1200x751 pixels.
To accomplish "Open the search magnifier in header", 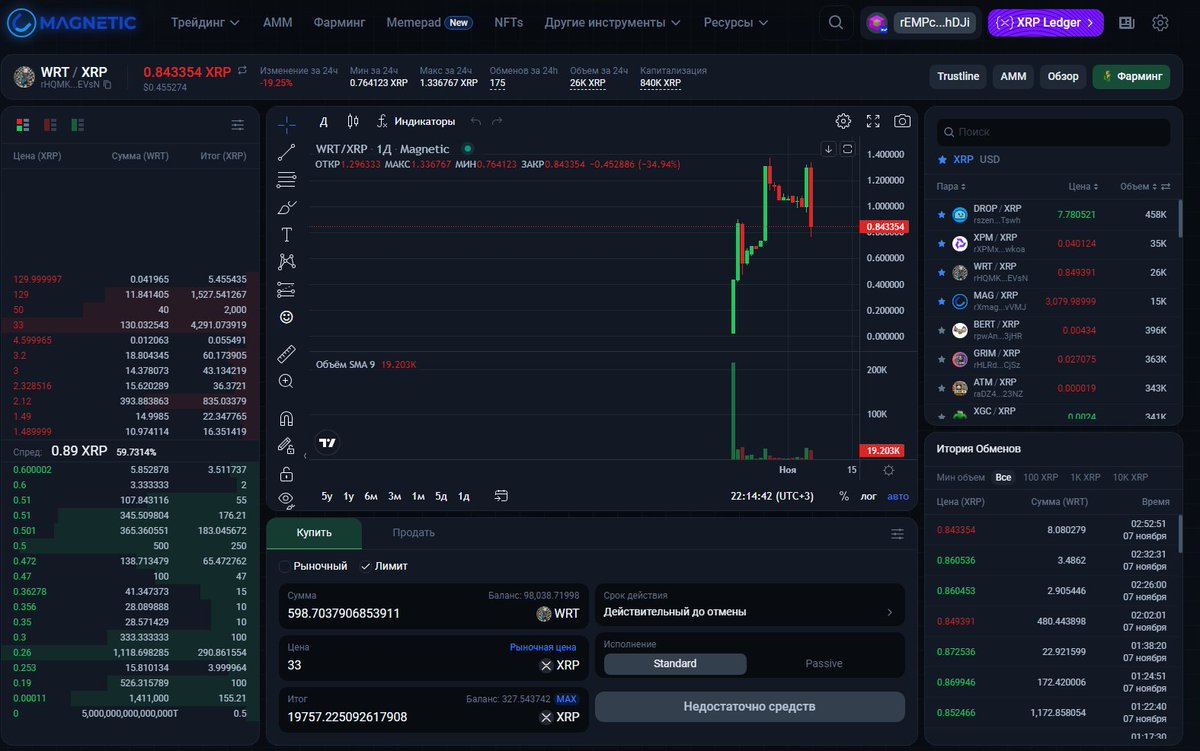I will click(835, 22).
